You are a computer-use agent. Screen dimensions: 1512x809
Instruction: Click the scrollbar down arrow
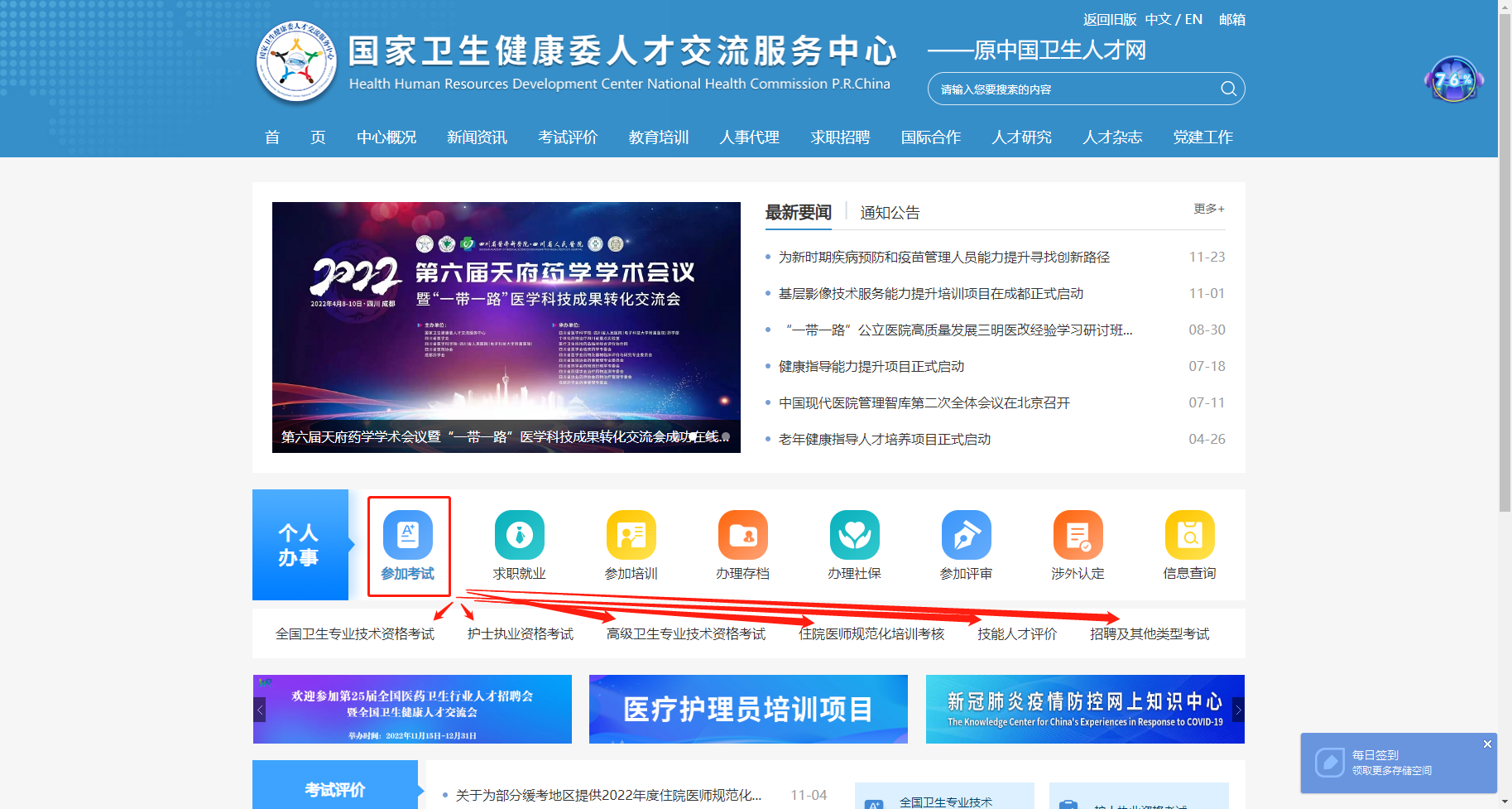click(1505, 802)
